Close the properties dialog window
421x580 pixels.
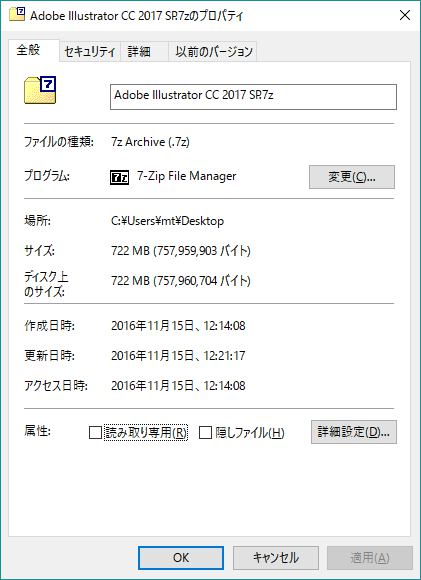[405, 15]
